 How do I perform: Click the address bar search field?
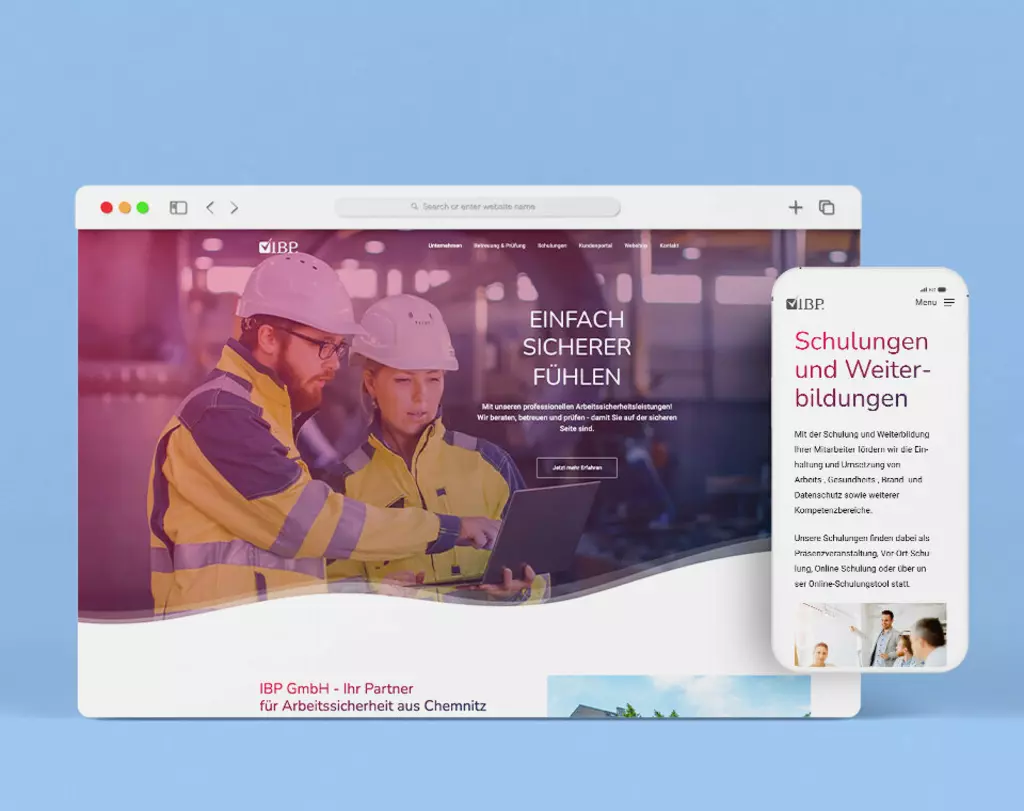coord(478,207)
